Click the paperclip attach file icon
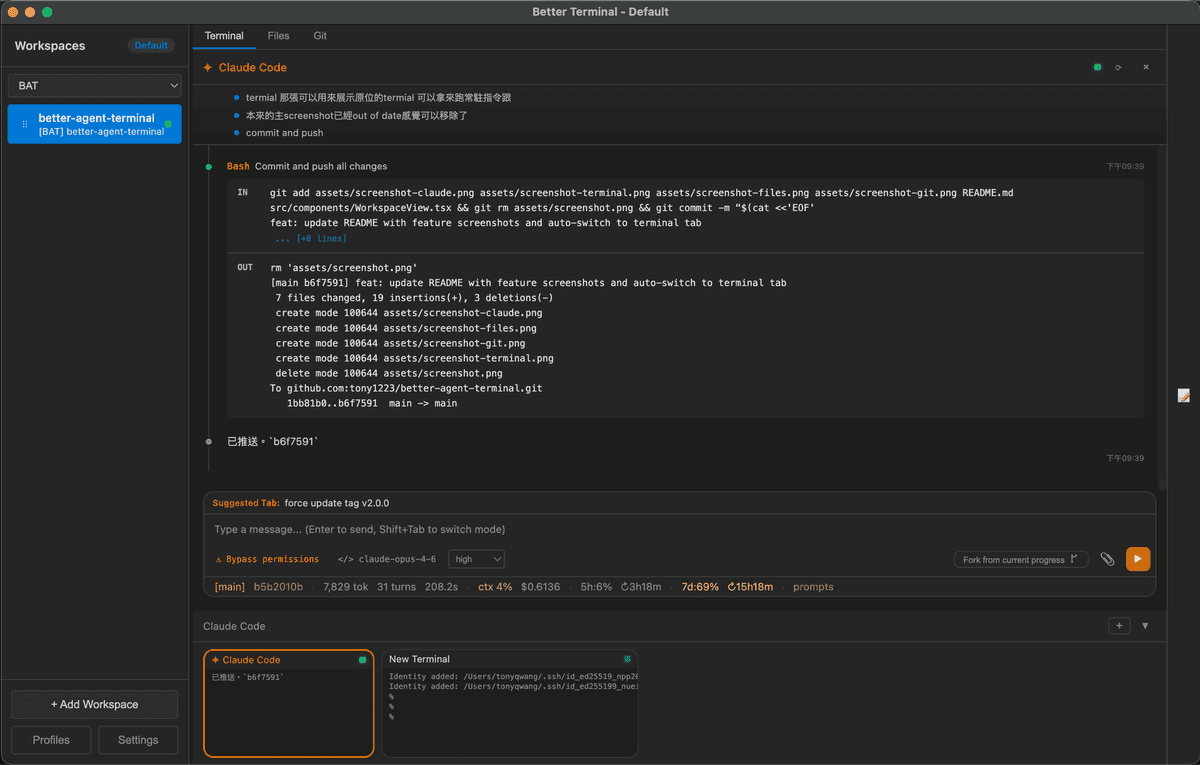 coord(1107,559)
